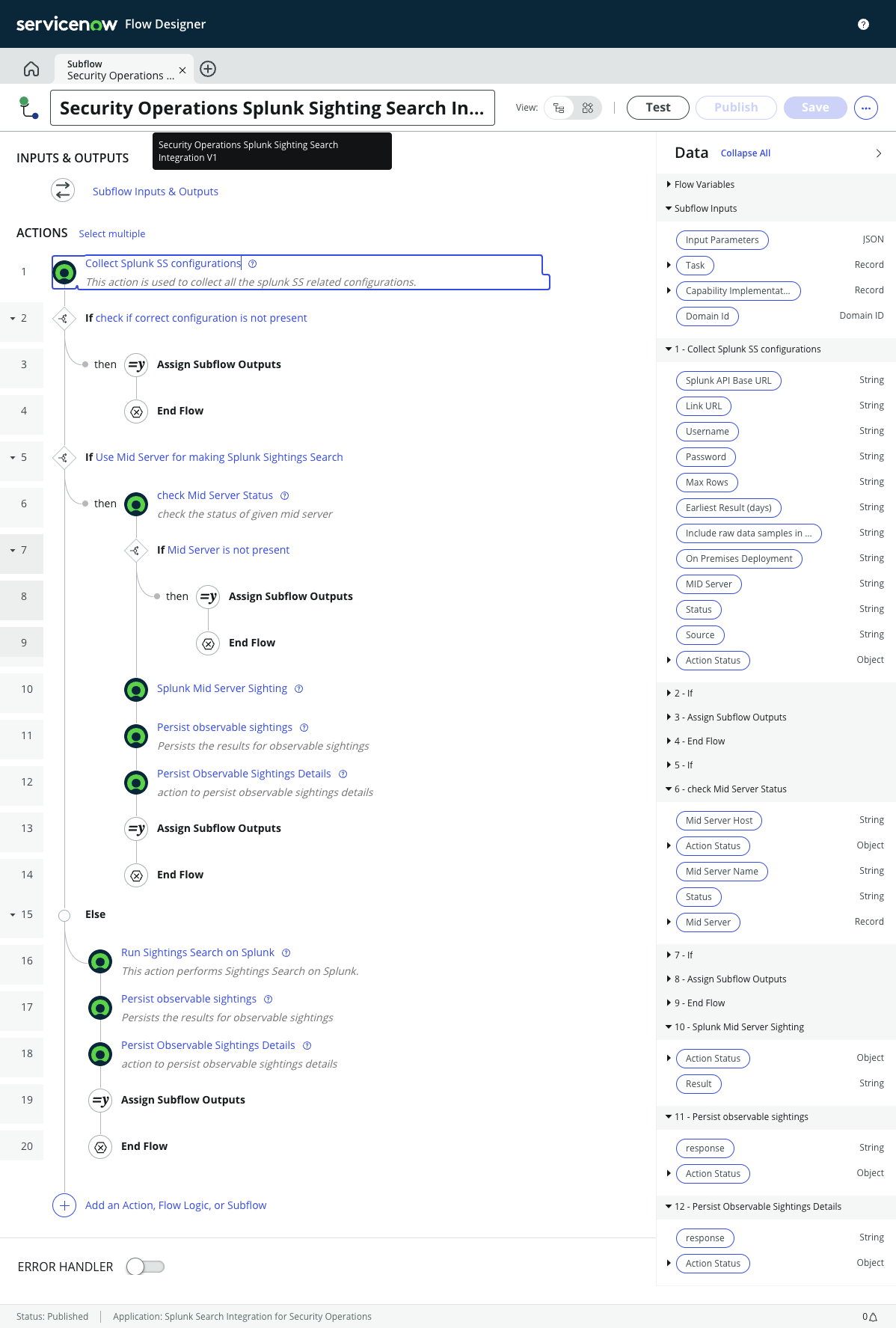Click the Collapse All link
This screenshot has width=896, height=1328.
746,153
